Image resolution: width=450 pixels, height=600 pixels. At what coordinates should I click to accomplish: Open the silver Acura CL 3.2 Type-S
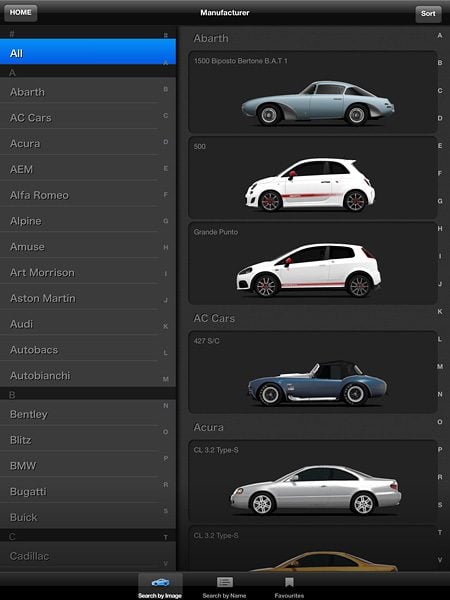[313, 481]
